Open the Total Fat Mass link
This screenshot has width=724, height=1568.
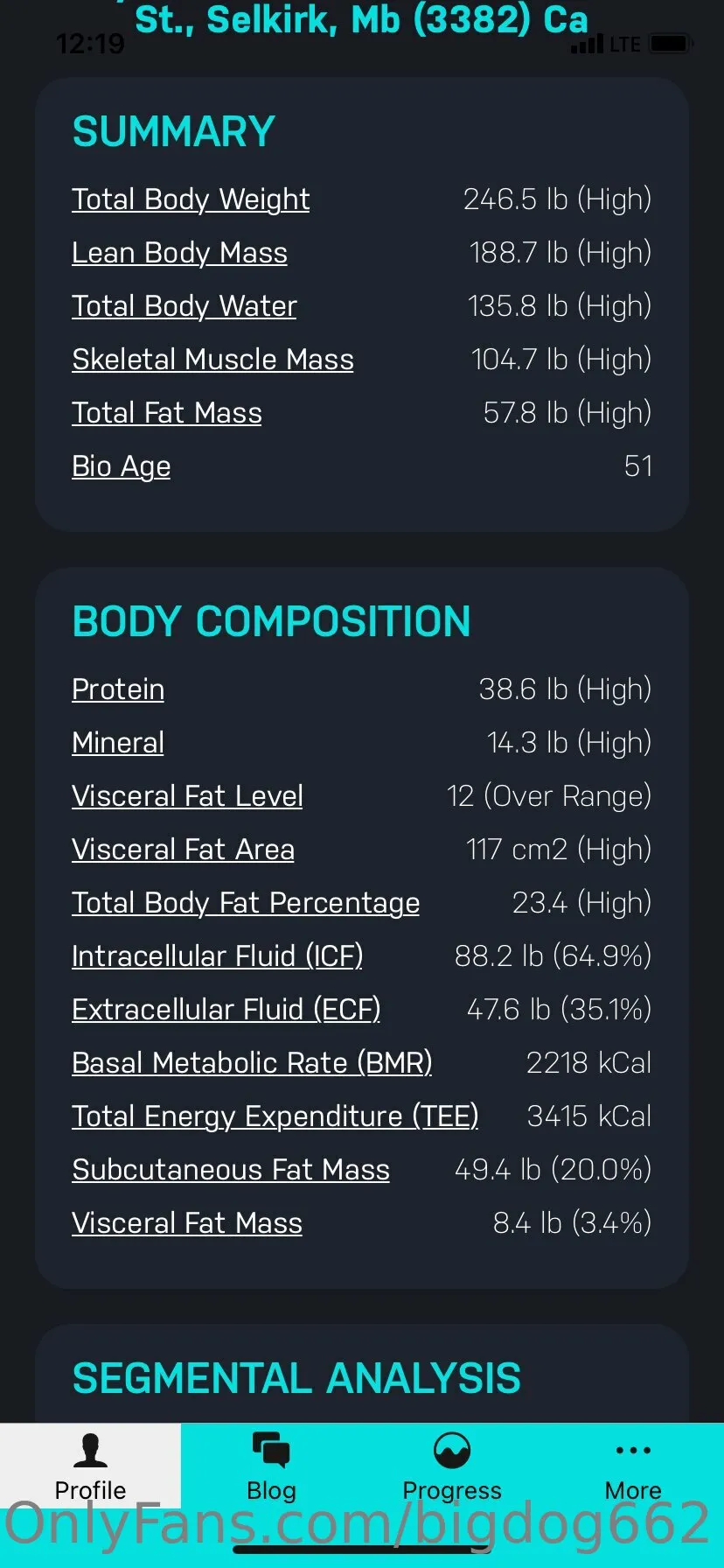pos(167,413)
